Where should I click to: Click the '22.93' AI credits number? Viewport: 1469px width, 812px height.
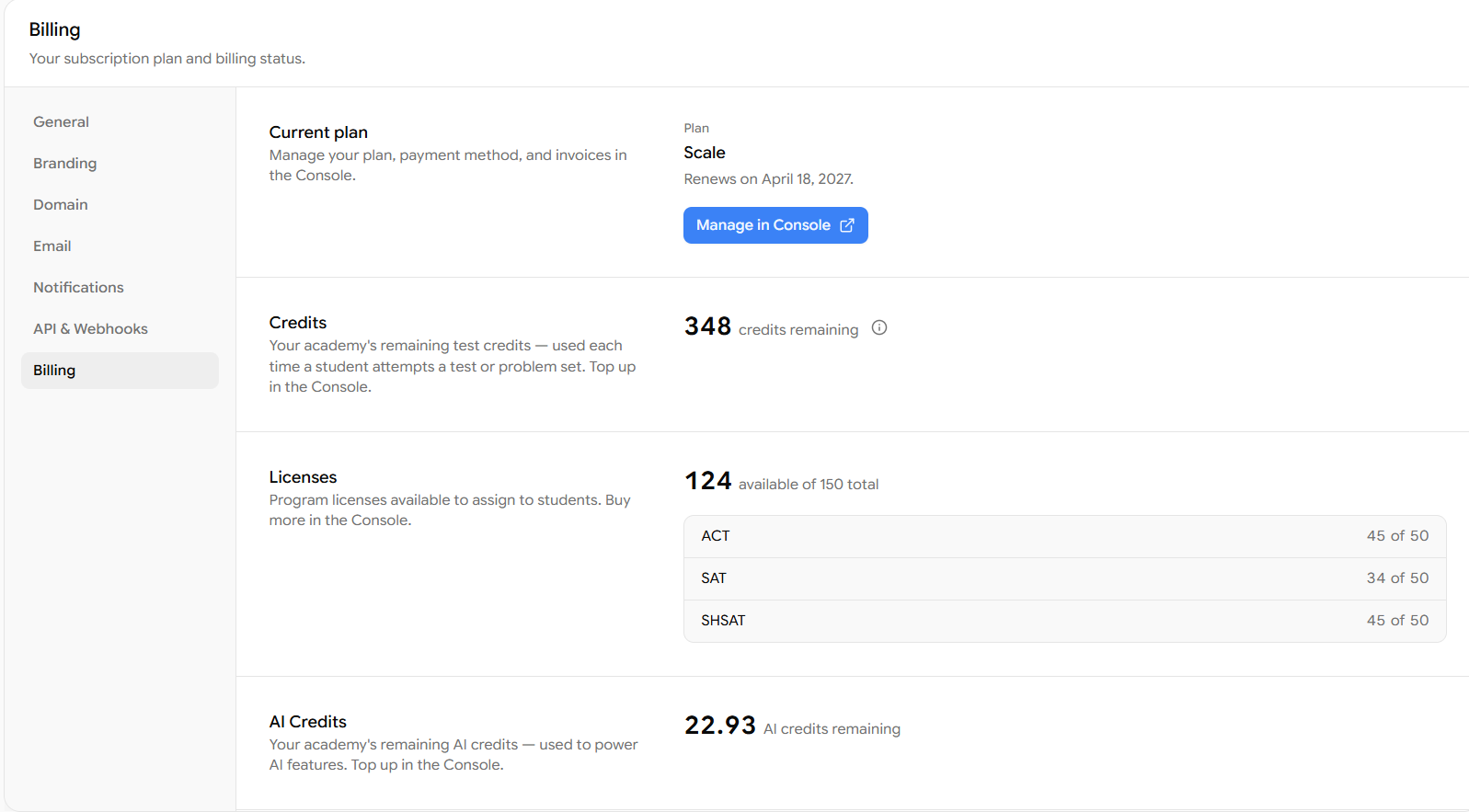pyautogui.click(x=719, y=726)
